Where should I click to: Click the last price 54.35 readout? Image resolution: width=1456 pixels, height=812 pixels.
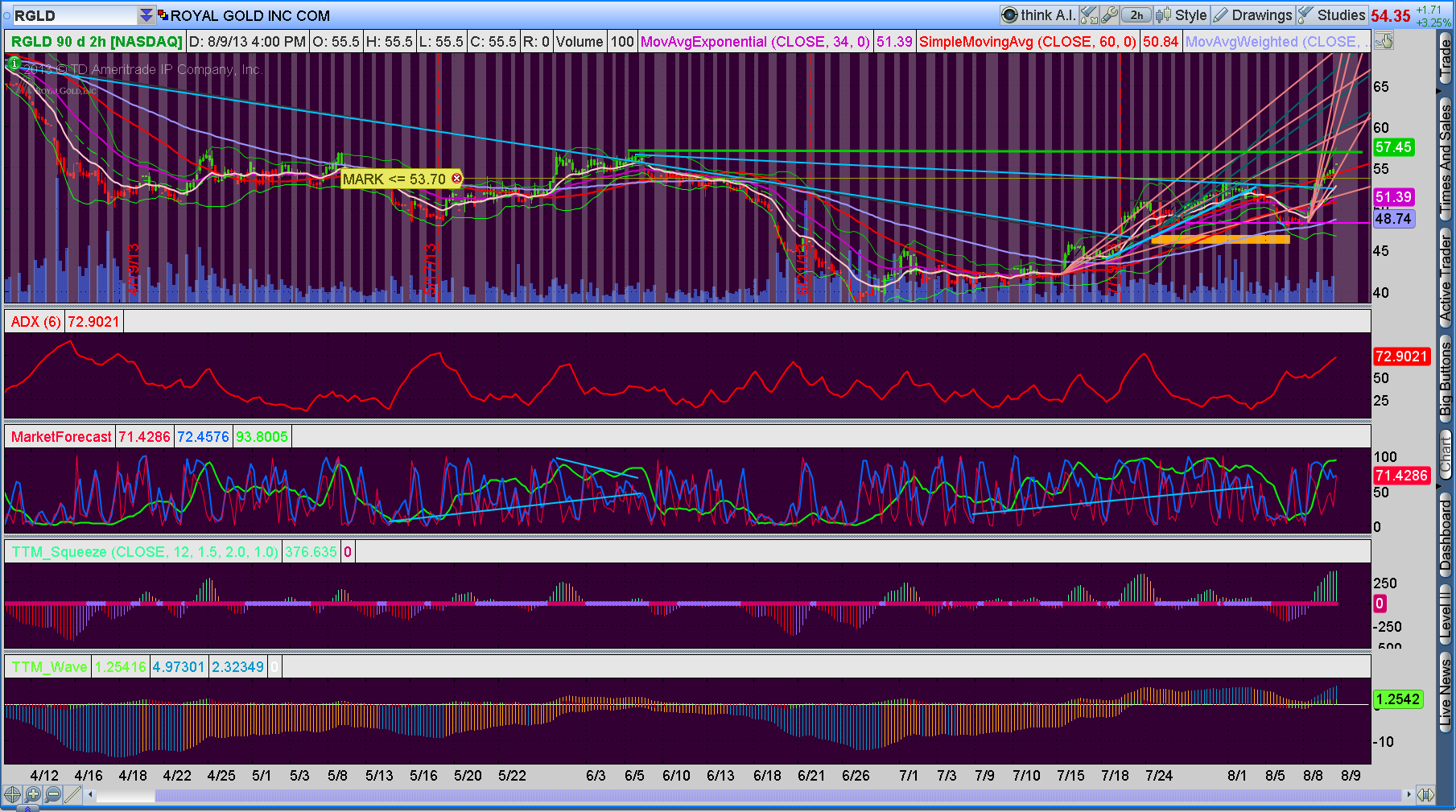click(1391, 16)
